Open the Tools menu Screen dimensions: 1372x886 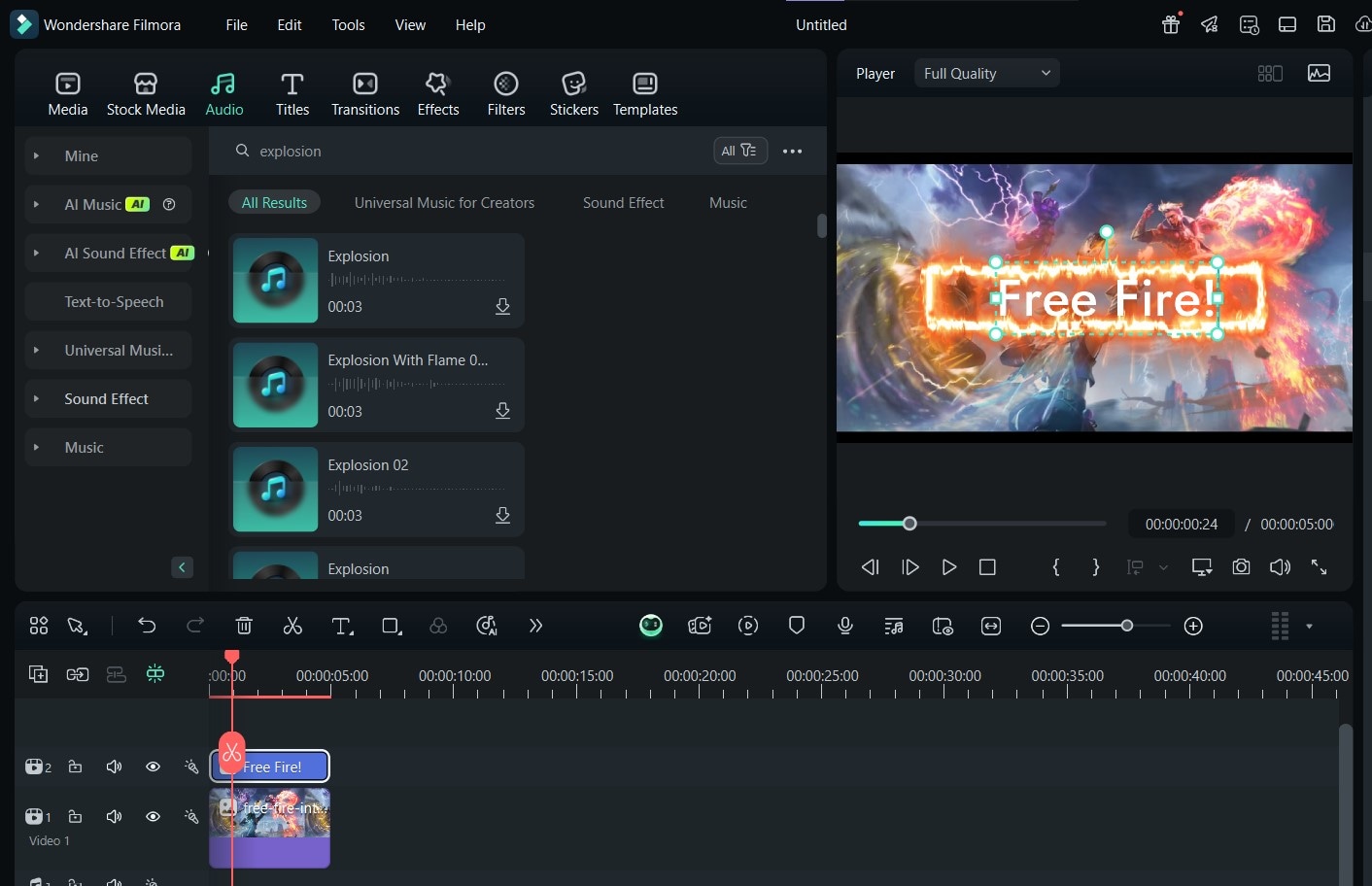(x=349, y=25)
